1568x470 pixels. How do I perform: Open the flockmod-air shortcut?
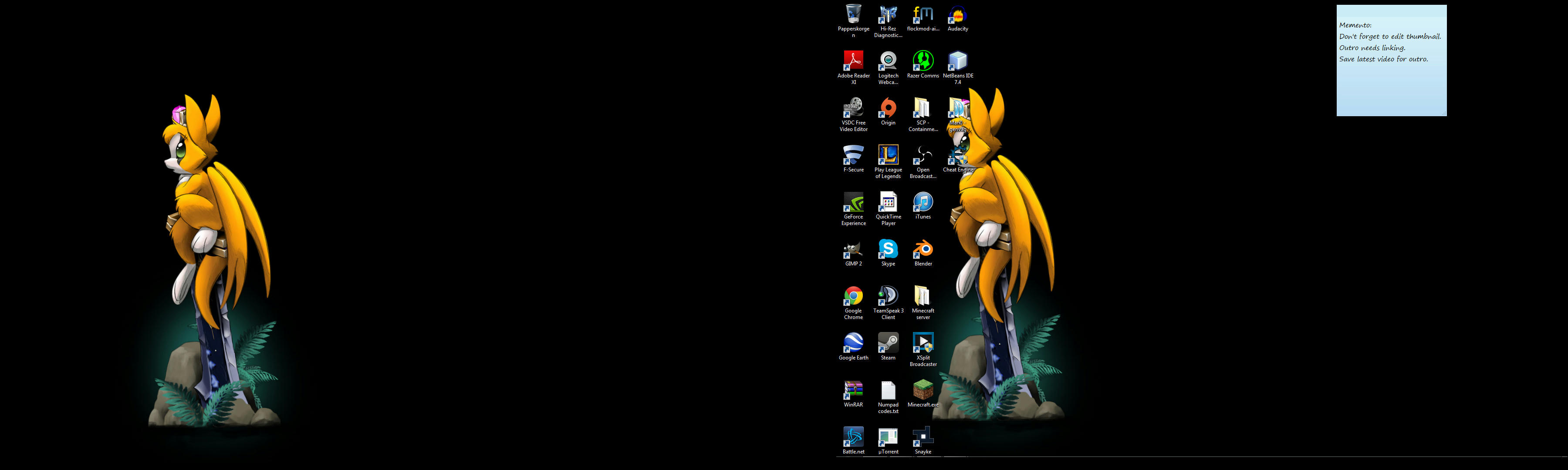tap(923, 18)
